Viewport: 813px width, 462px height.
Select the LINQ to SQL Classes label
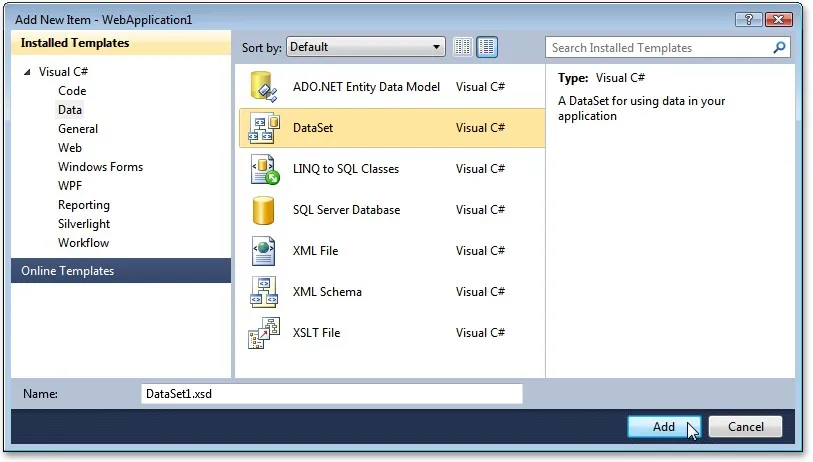[346, 169]
